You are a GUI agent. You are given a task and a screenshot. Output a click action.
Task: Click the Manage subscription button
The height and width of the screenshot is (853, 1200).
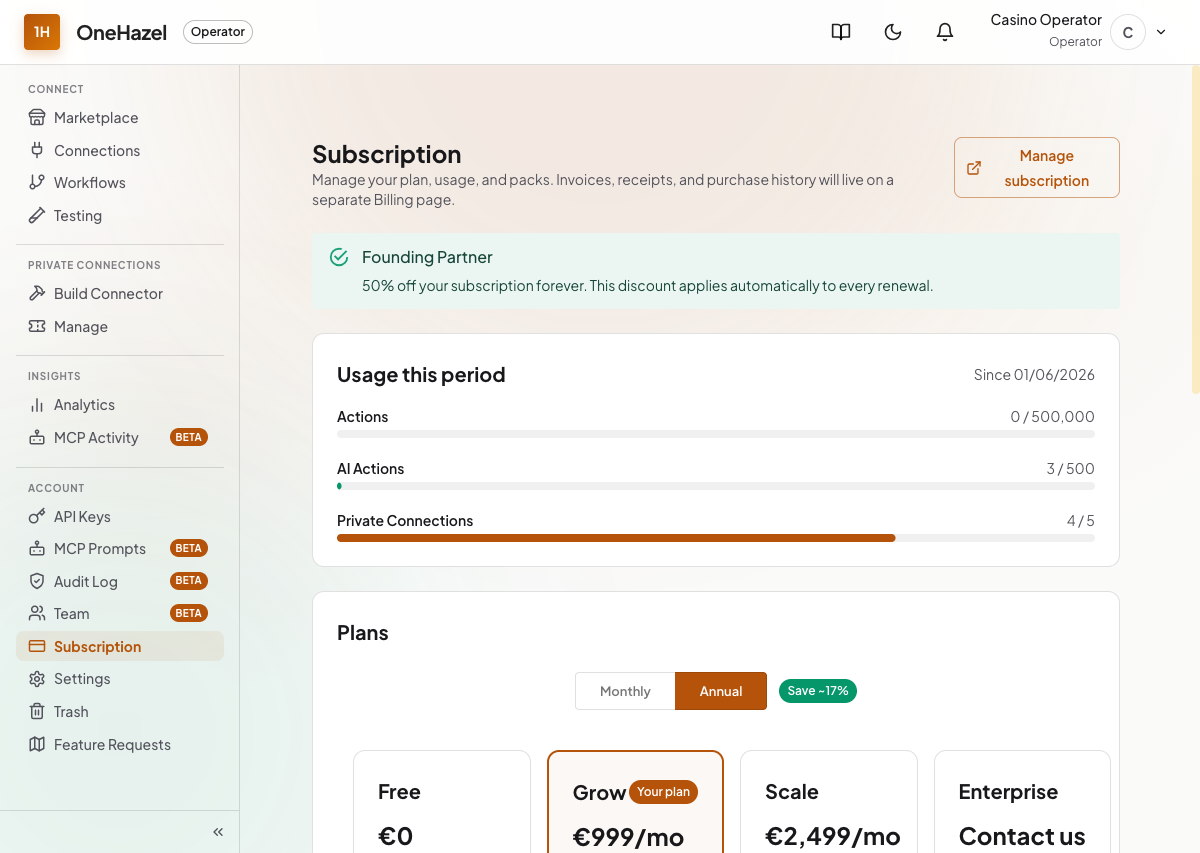[x=1037, y=168]
